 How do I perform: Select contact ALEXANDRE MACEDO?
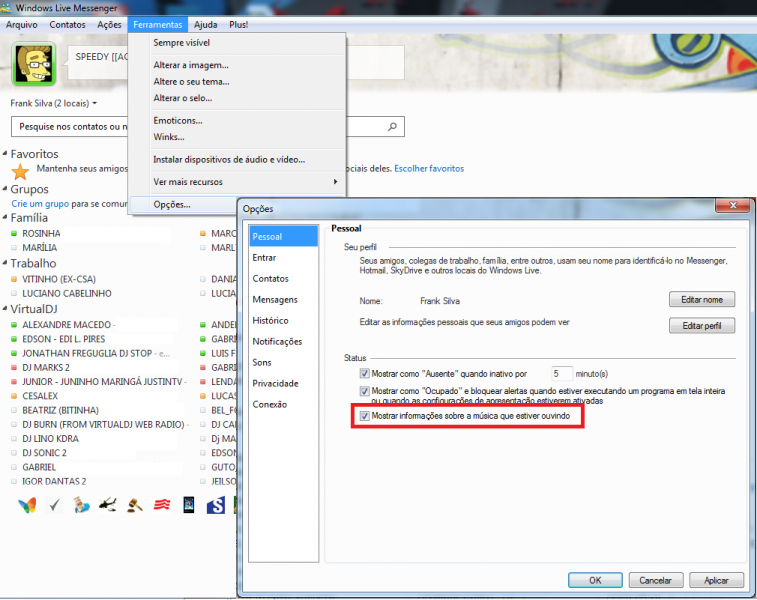point(67,324)
